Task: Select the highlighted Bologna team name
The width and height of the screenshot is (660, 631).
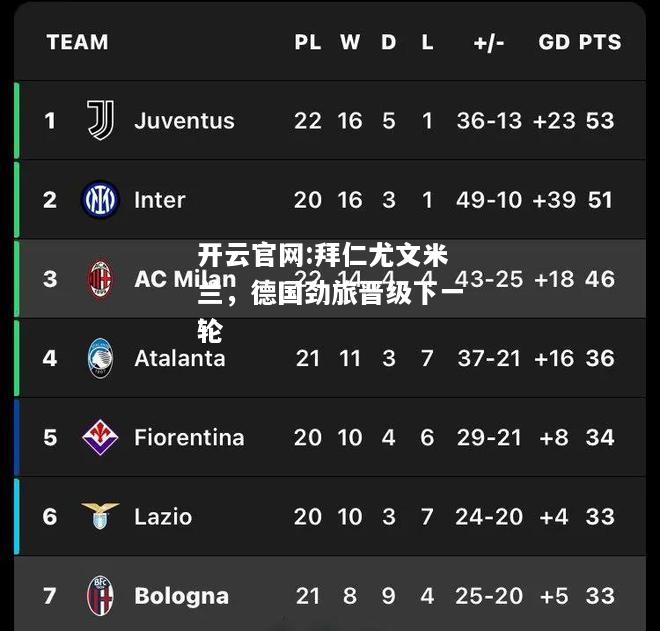Action: (x=181, y=596)
